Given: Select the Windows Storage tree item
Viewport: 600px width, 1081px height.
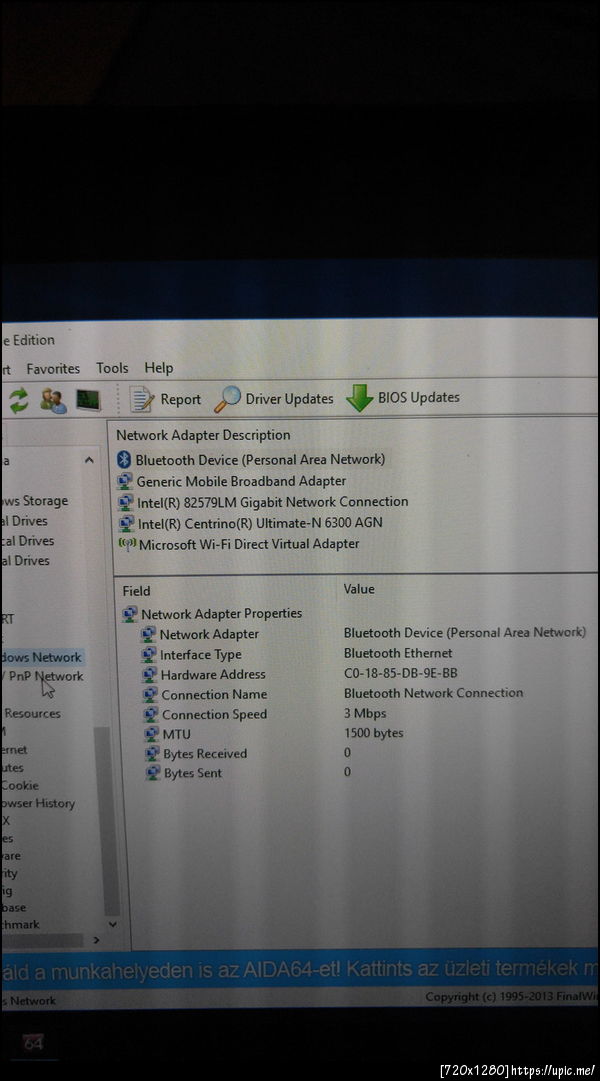Looking at the screenshot, I should (x=35, y=501).
